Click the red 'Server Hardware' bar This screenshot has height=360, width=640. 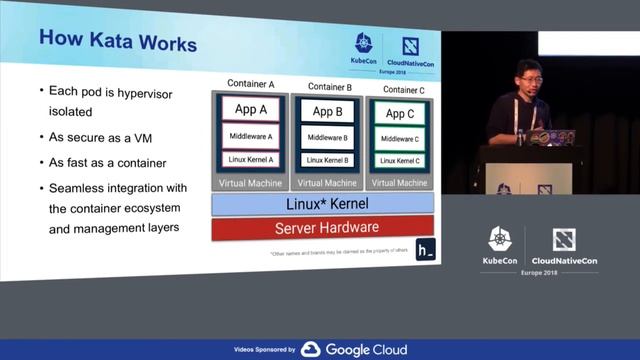pos(322,228)
